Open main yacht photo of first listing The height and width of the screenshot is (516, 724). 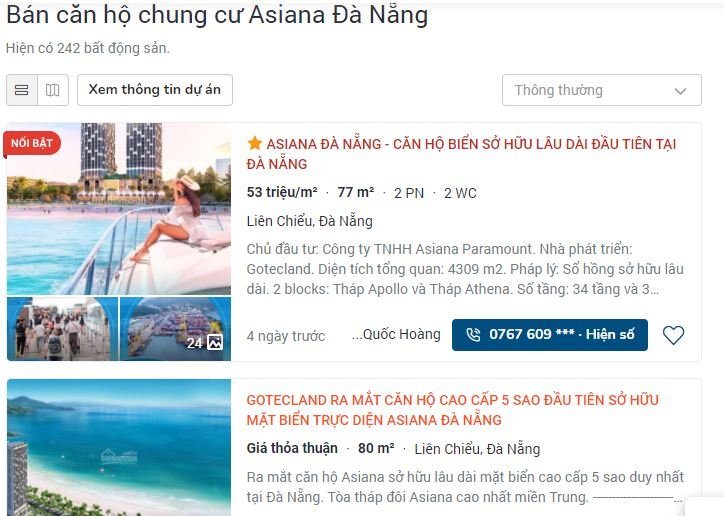pos(119,209)
